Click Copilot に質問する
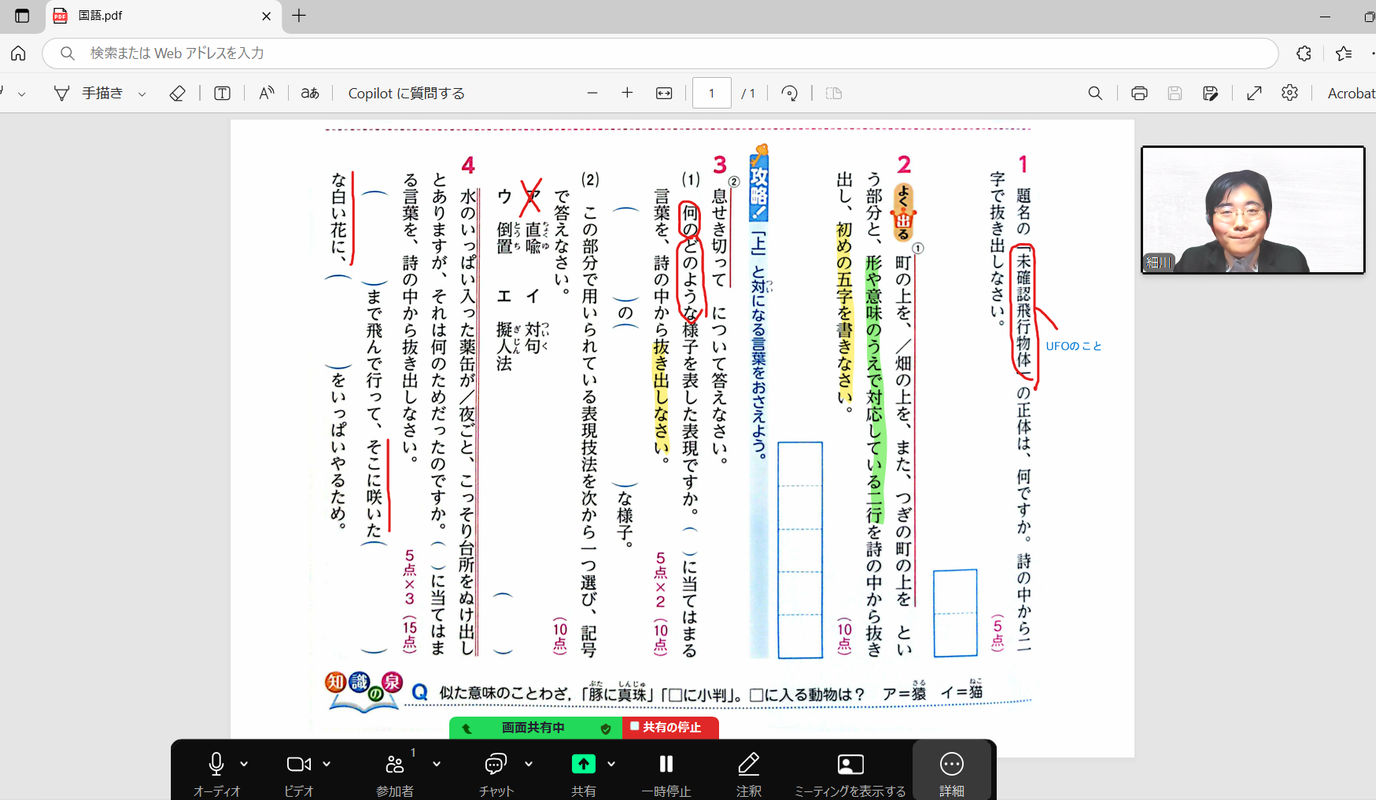Viewport: 1376px width, 800px height. (406, 93)
